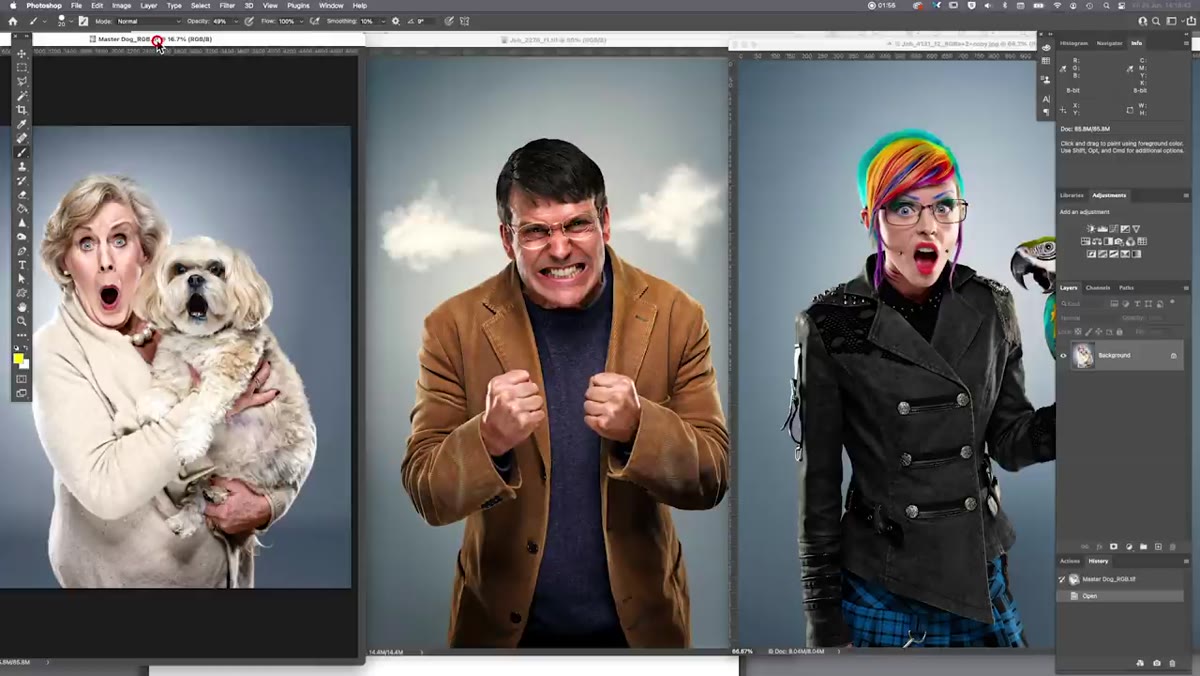
Task: Click the yellow foreground color swatch
Action: [x=18, y=358]
